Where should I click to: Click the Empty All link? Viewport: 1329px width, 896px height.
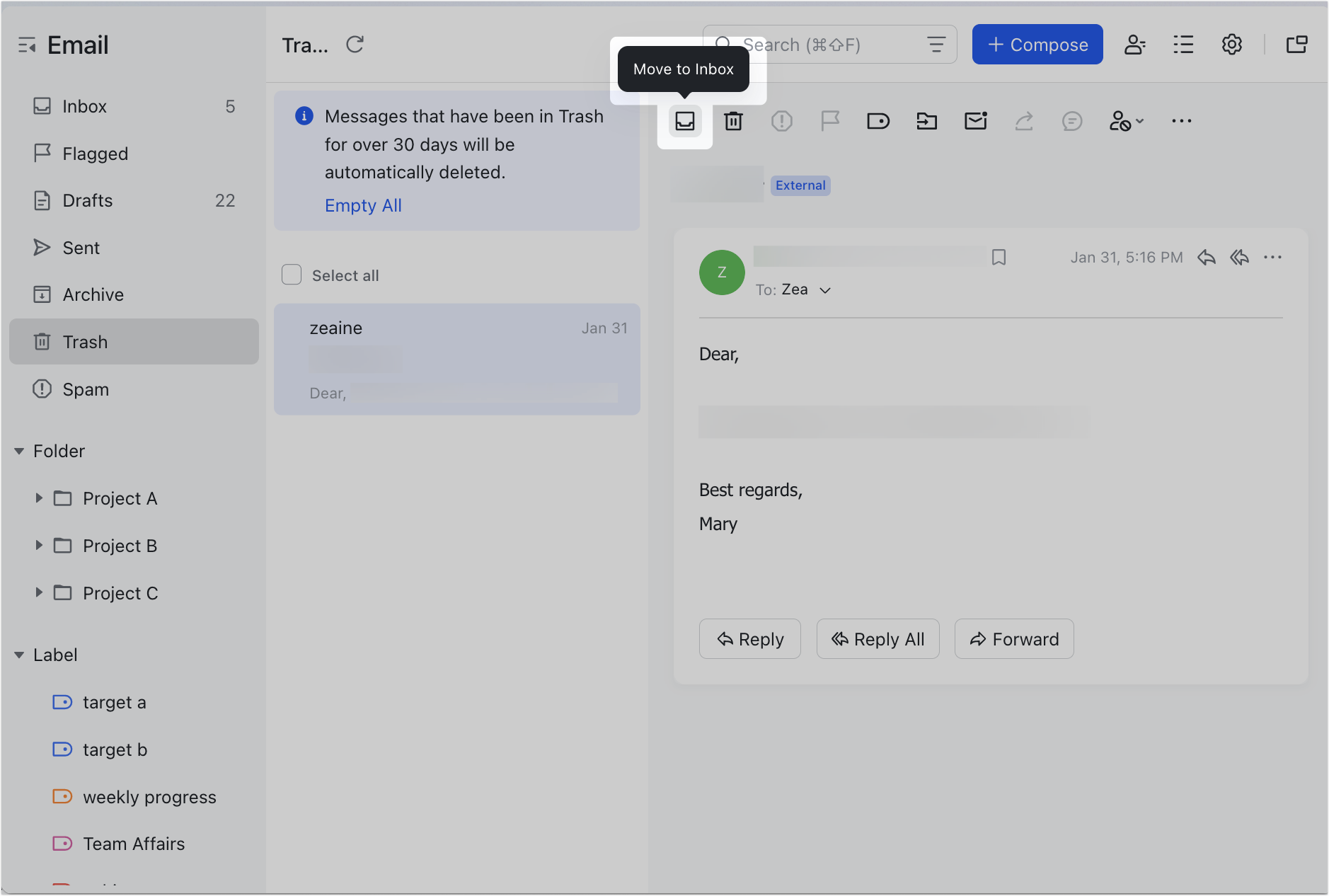point(363,205)
